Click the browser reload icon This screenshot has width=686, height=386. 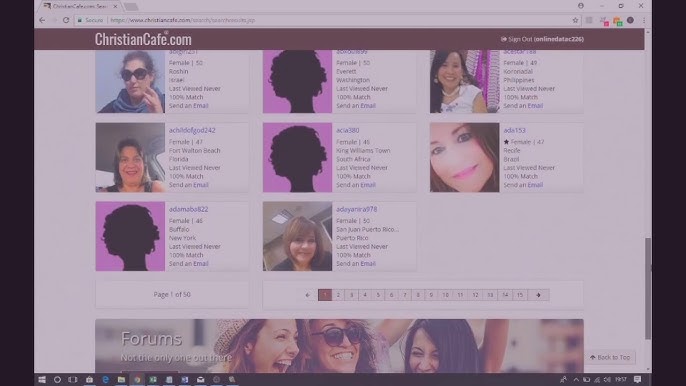pos(66,20)
